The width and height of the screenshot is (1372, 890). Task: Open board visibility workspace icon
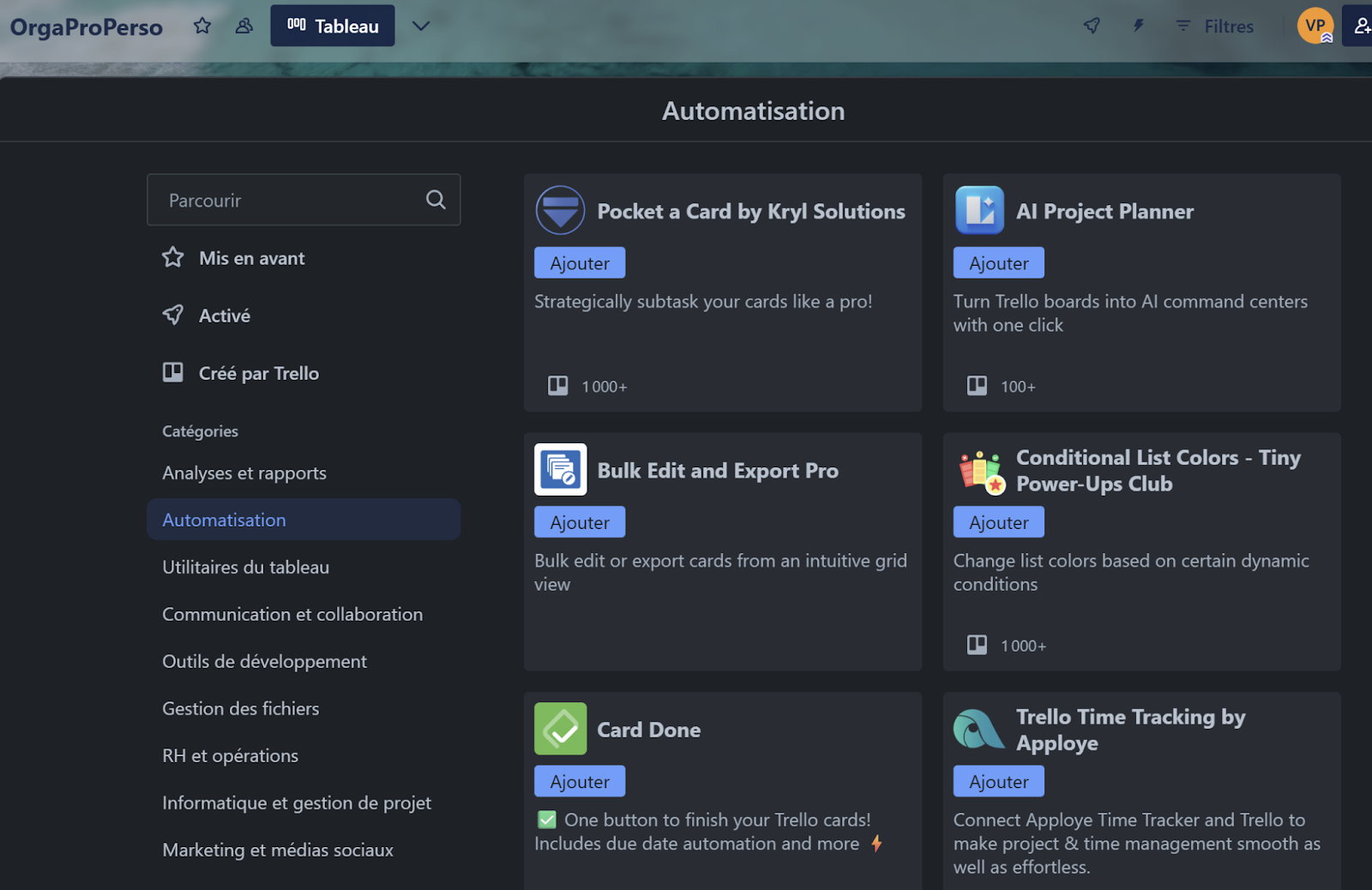click(244, 26)
